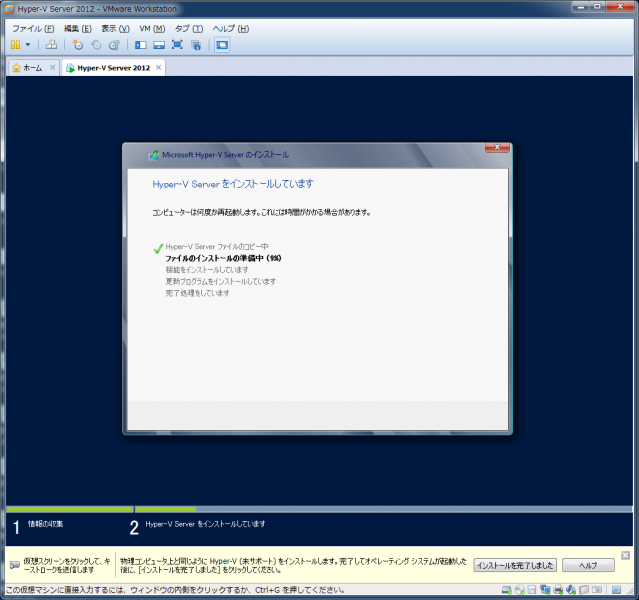Click the Hyper-V Server ファイルのコピー中 step
Screen dimensions: 639x600
pos(217,247)
